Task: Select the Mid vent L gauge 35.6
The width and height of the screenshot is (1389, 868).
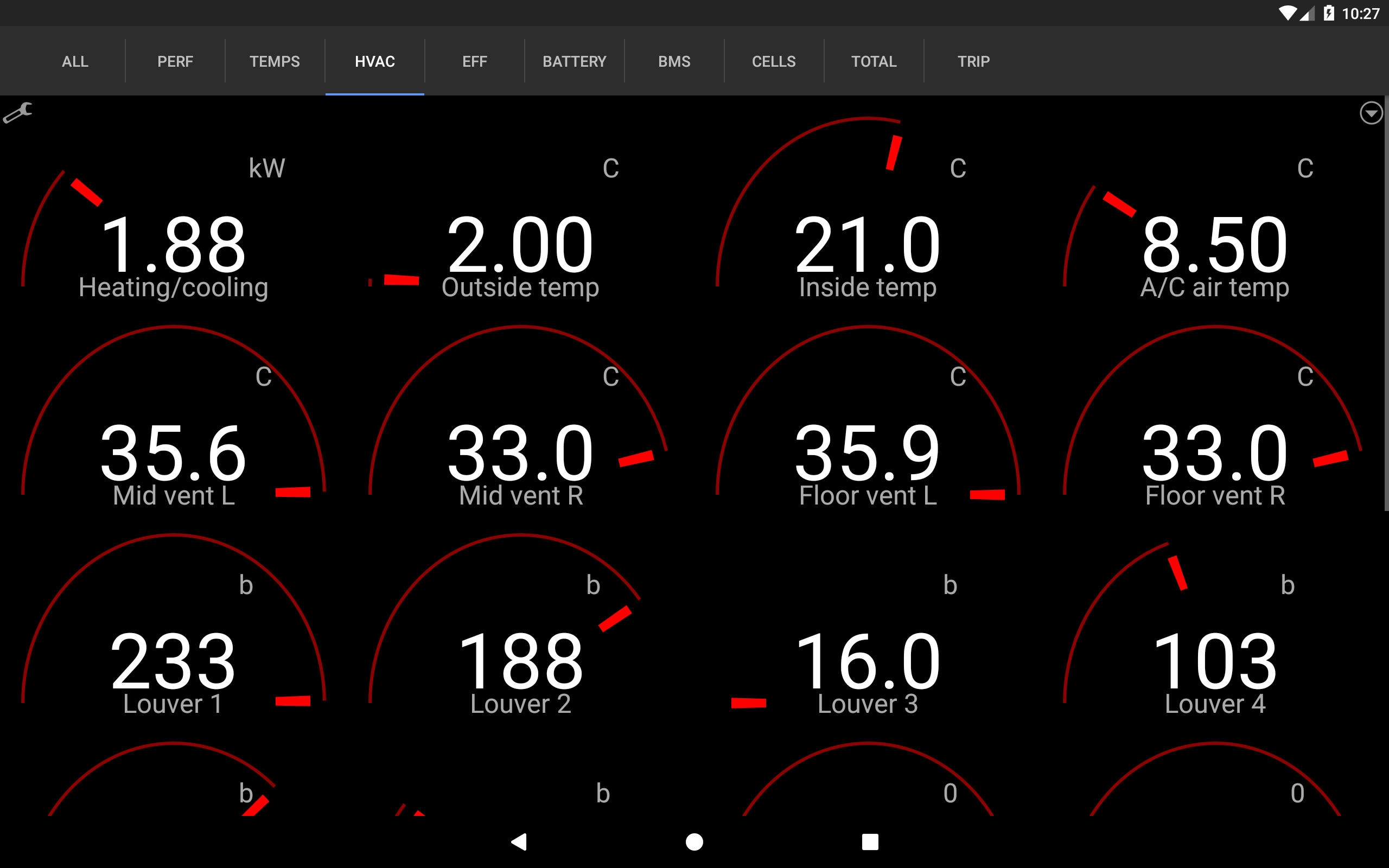Action: coord(173,454)
